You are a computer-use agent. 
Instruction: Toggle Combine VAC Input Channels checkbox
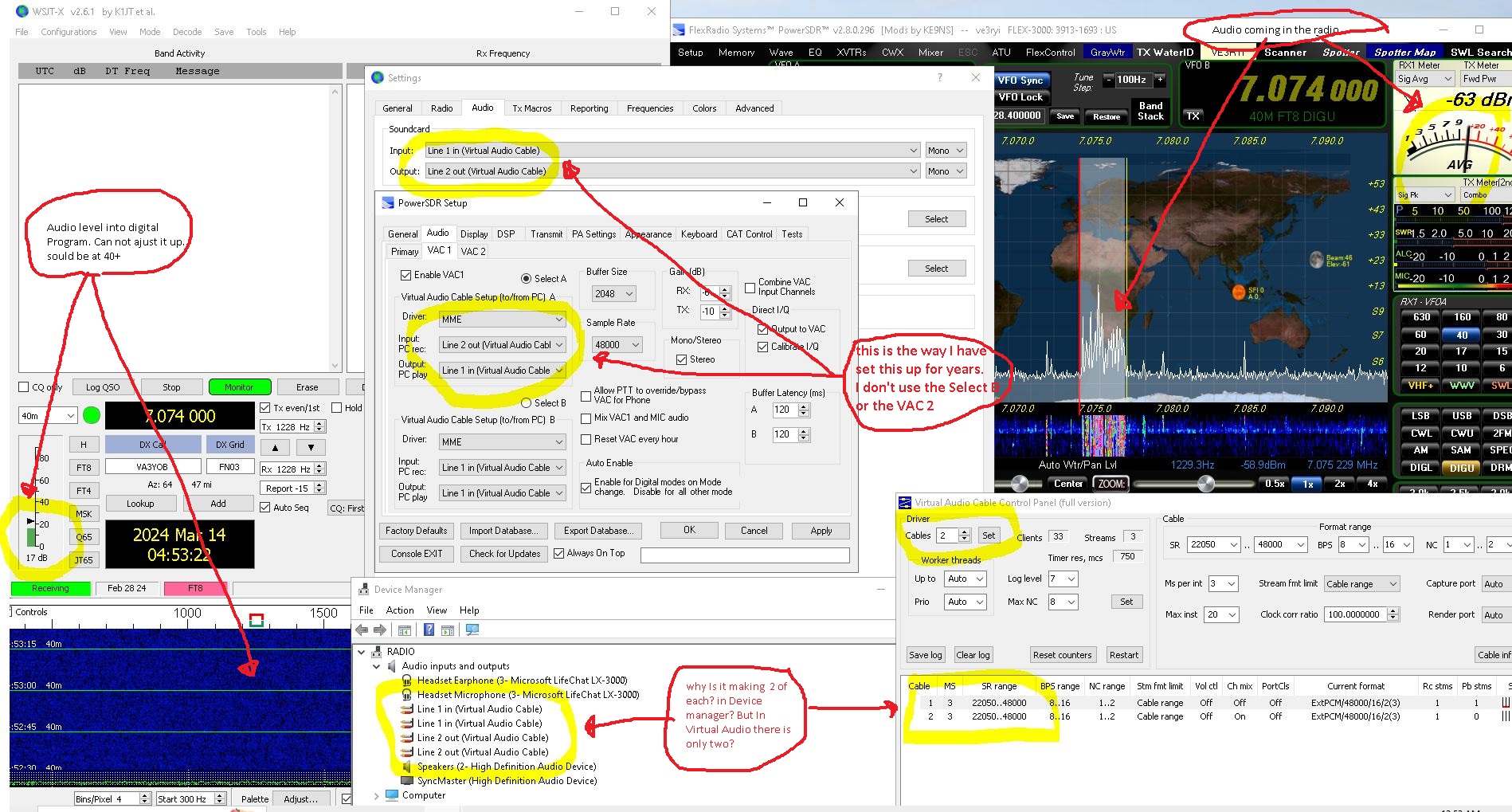tap(750, 288)
